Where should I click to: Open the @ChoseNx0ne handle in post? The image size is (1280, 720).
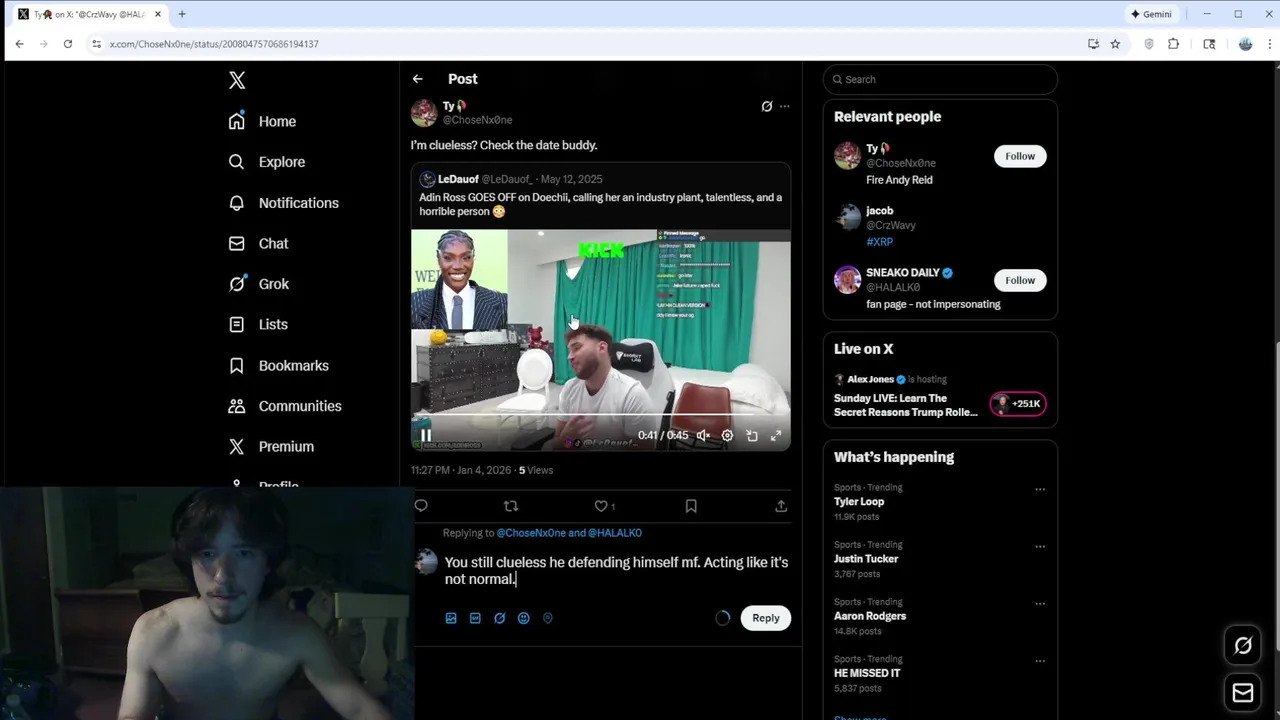[477, 120]
